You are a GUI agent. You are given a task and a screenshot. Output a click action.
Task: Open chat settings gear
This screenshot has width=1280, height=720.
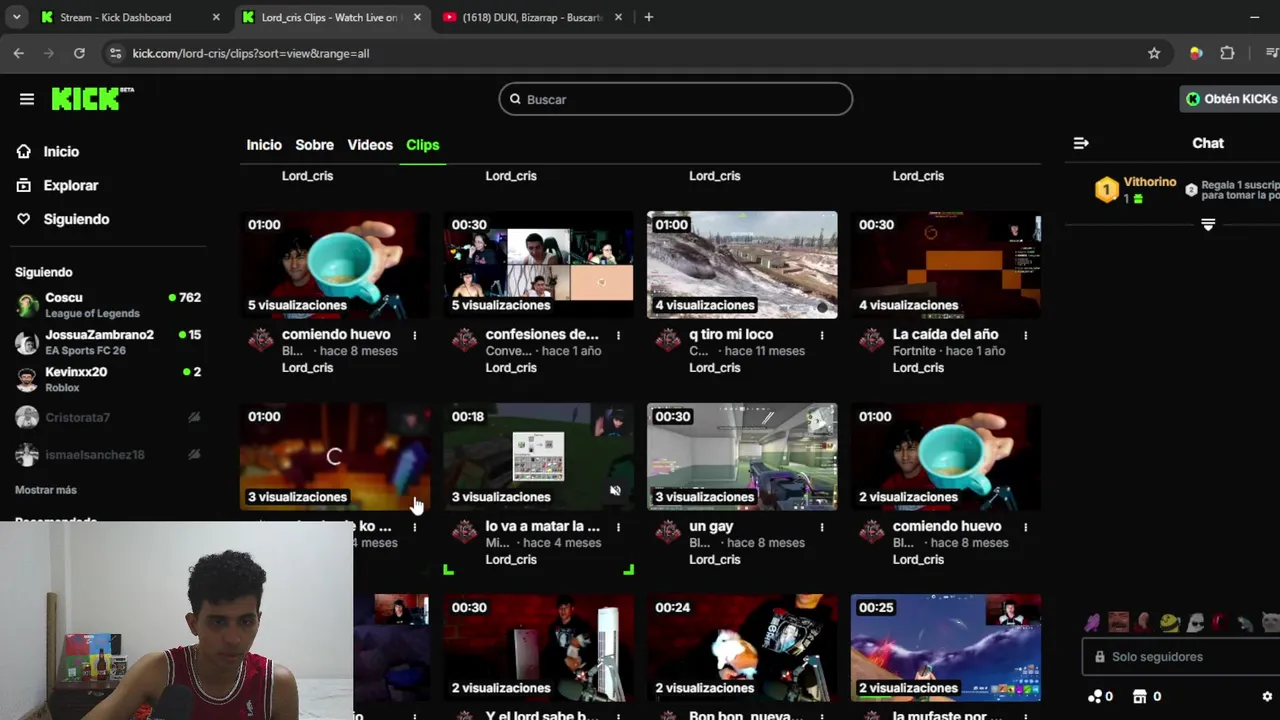1267,696
